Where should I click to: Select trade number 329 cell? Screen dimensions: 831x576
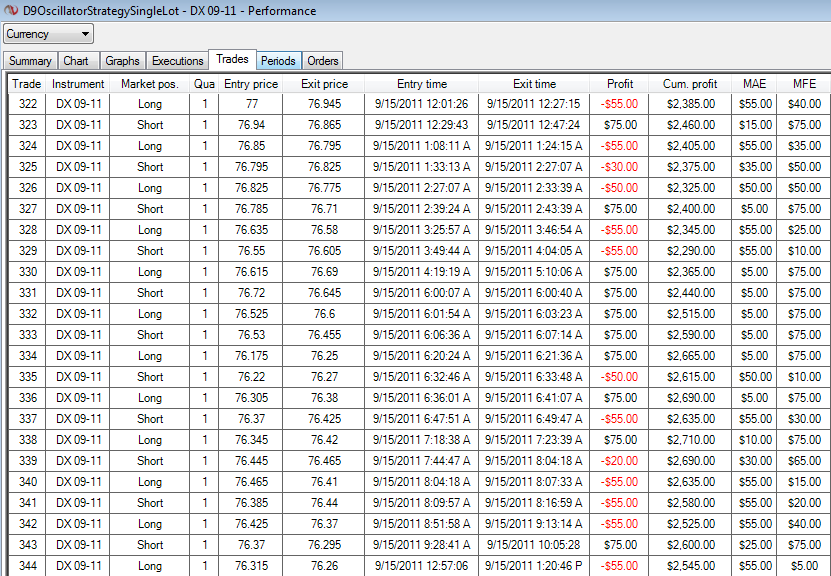[28, 251]
